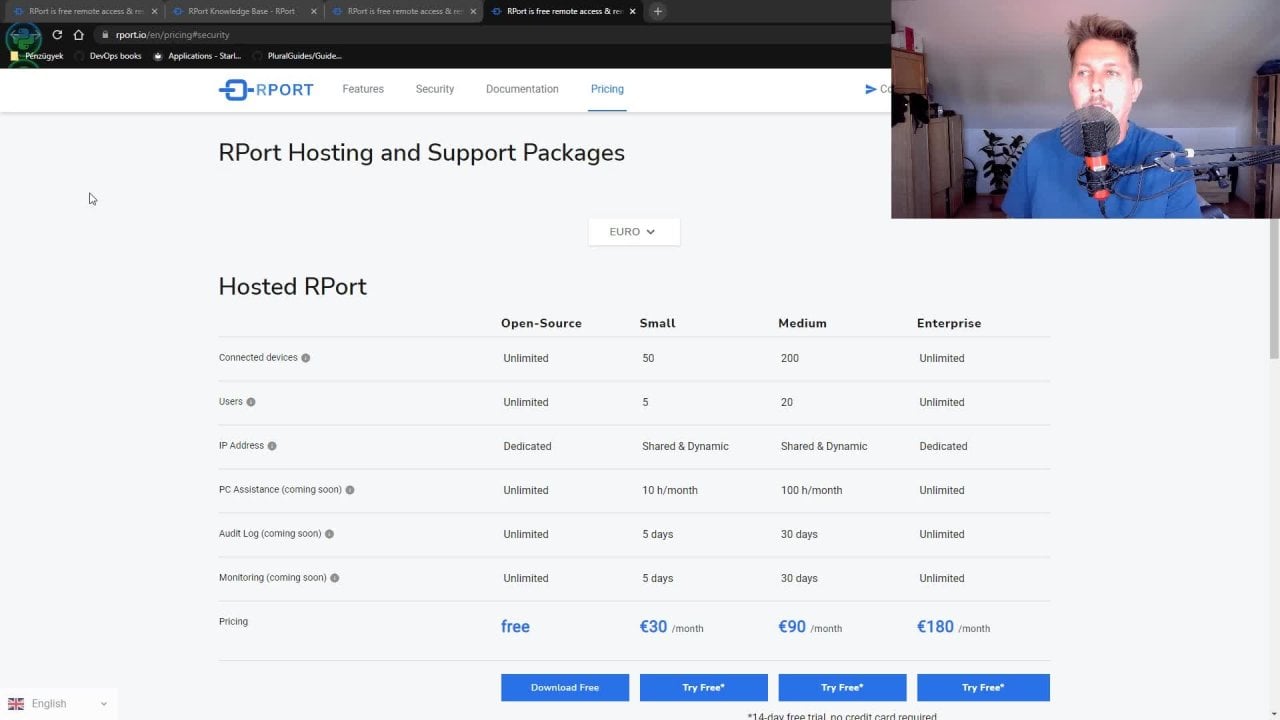Click Try Free for the Small plan

tap(703, 687)
